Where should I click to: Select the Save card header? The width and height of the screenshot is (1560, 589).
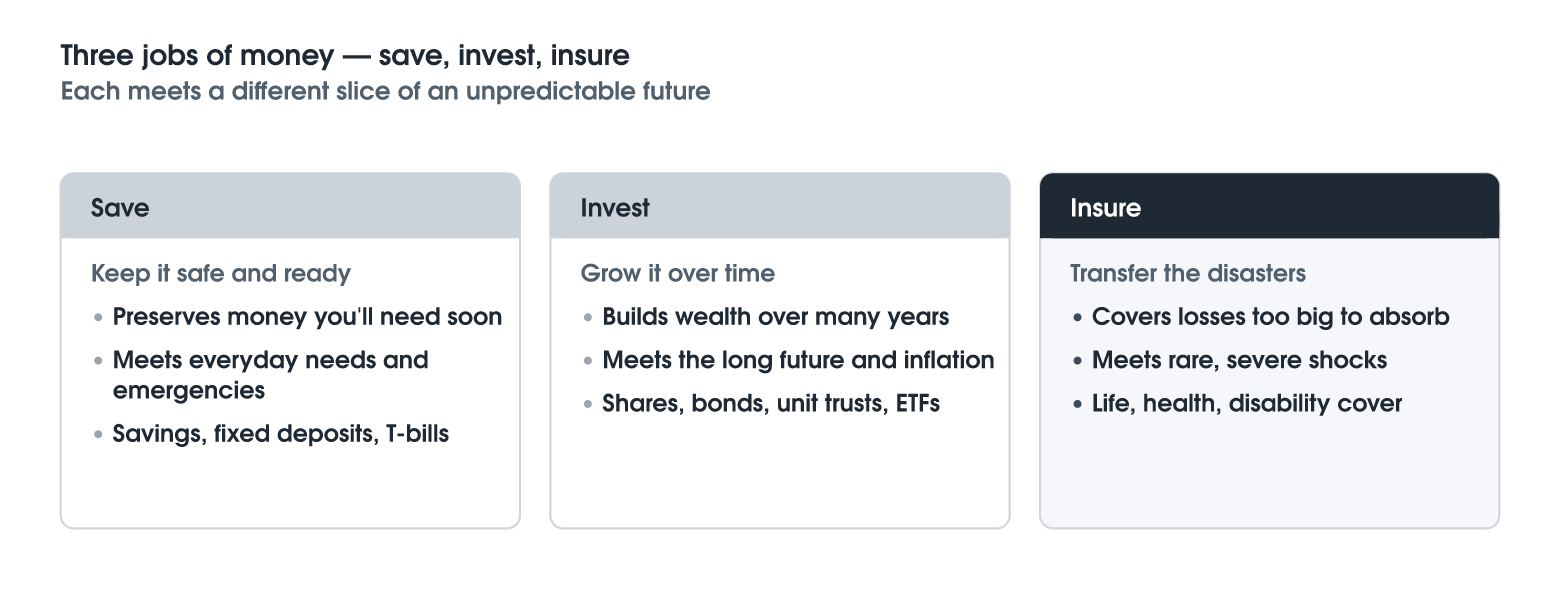coord(290,206)
